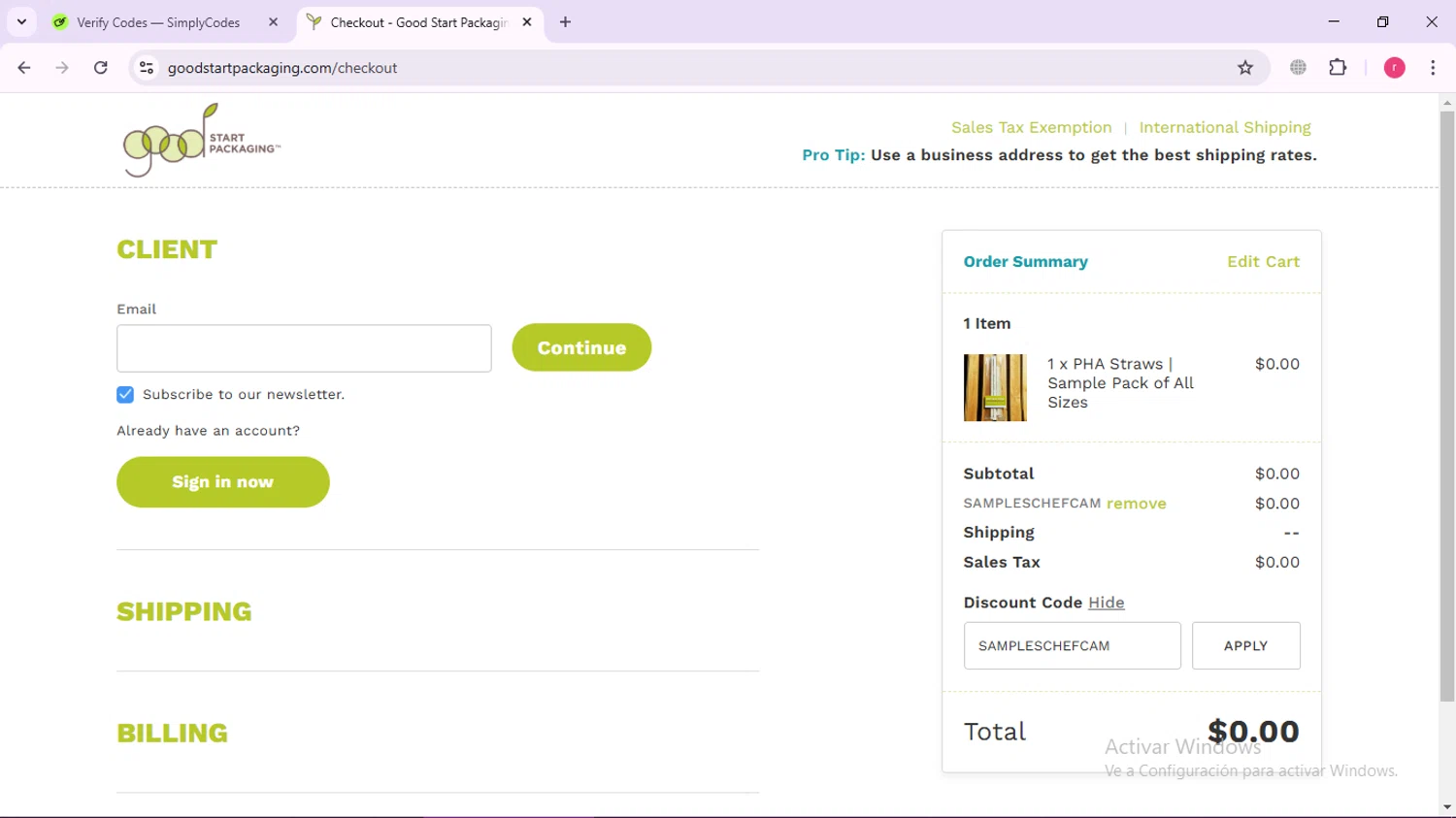Click the CLIENT section heading
The image size is (1456, 818).
pyautogui.click(x=167, y=249)
